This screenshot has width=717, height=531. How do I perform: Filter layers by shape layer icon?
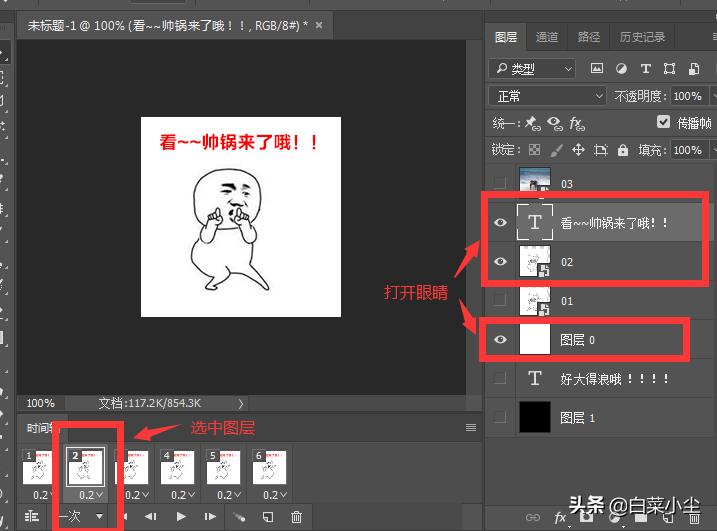pos(669,69)
